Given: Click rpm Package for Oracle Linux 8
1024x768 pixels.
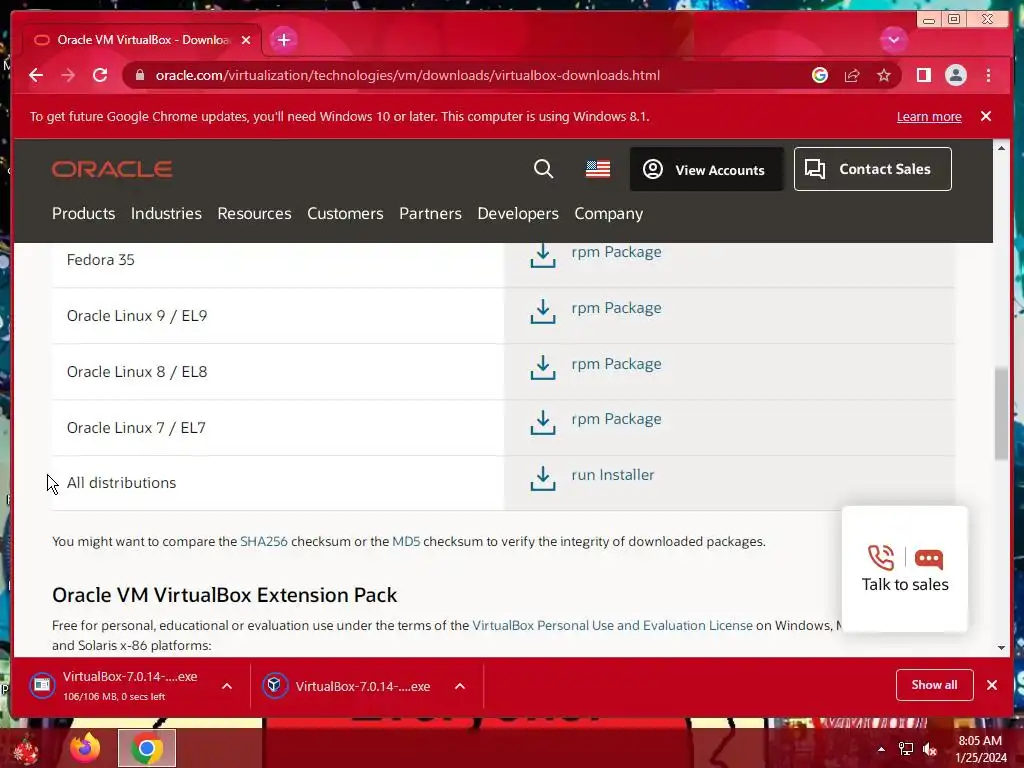Looking at the screenshot, I should pyautogui.click(x=616, y=364).
